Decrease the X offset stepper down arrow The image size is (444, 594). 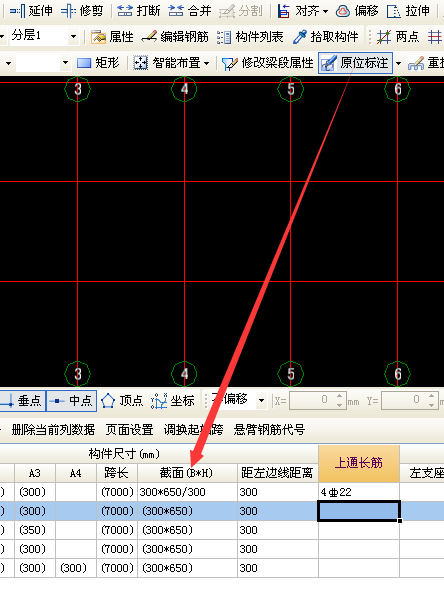[x=339, y=405]
